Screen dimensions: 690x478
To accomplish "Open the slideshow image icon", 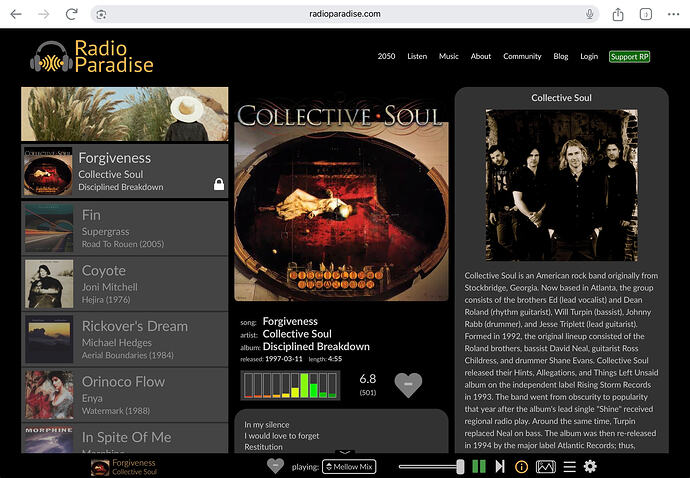I will pos(546,467).
